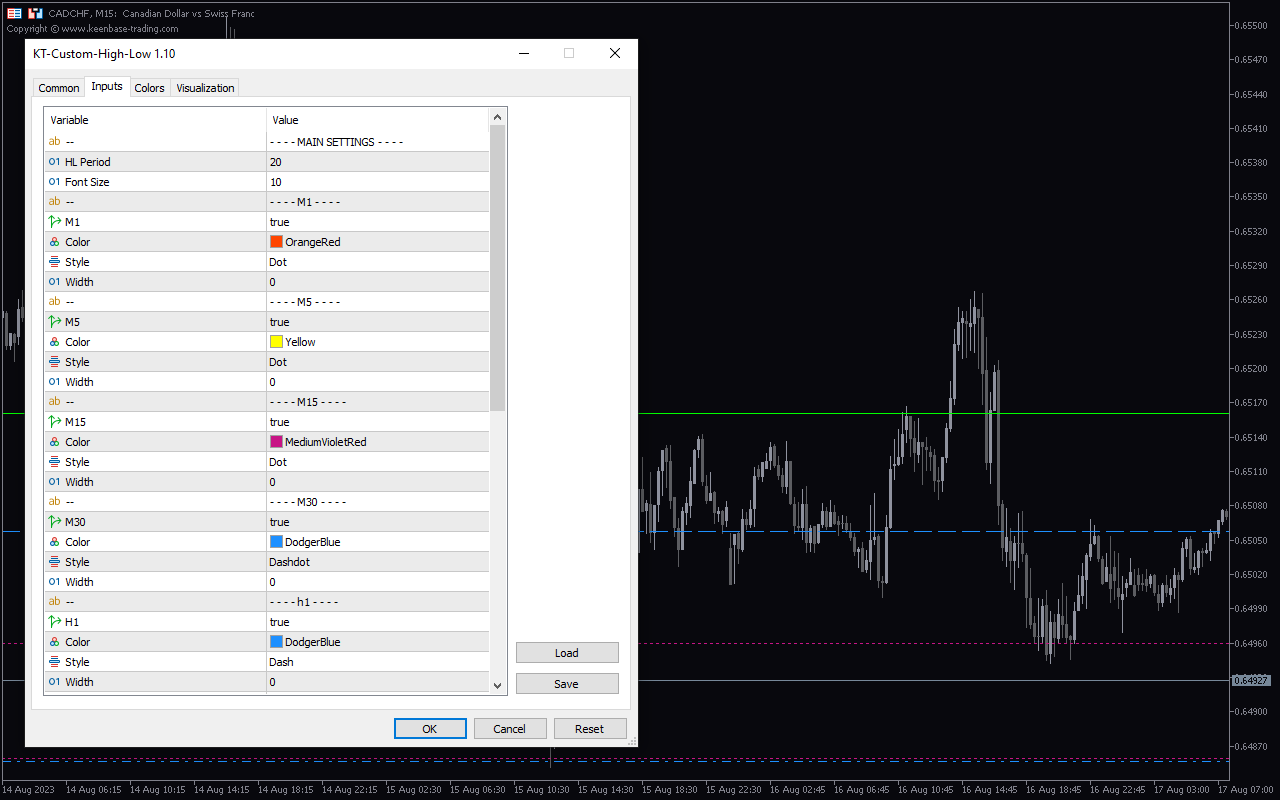Load saved input settings

pos(567,653)
